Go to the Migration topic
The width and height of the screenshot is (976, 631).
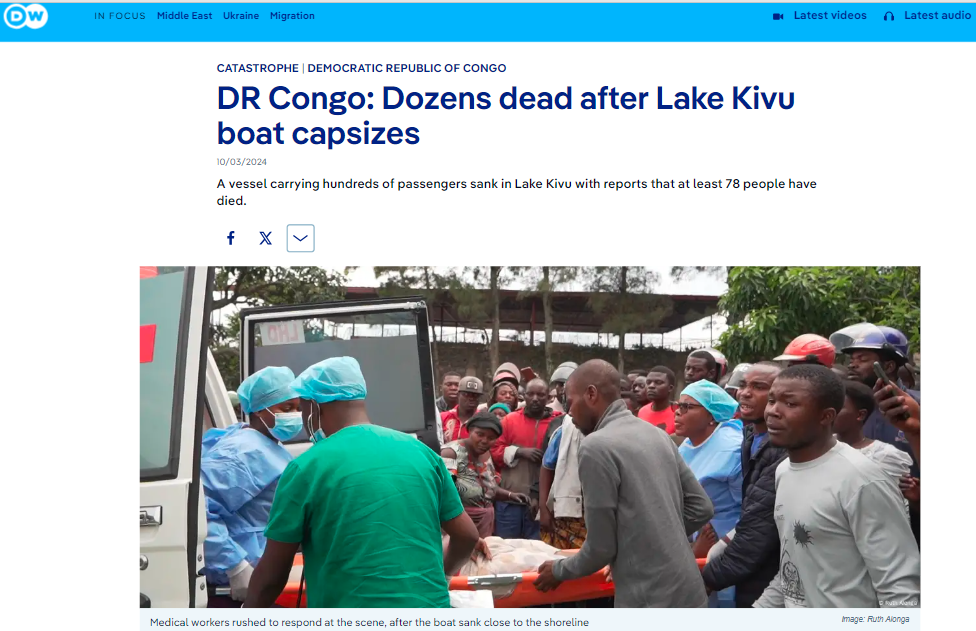[x=292, y=16]
